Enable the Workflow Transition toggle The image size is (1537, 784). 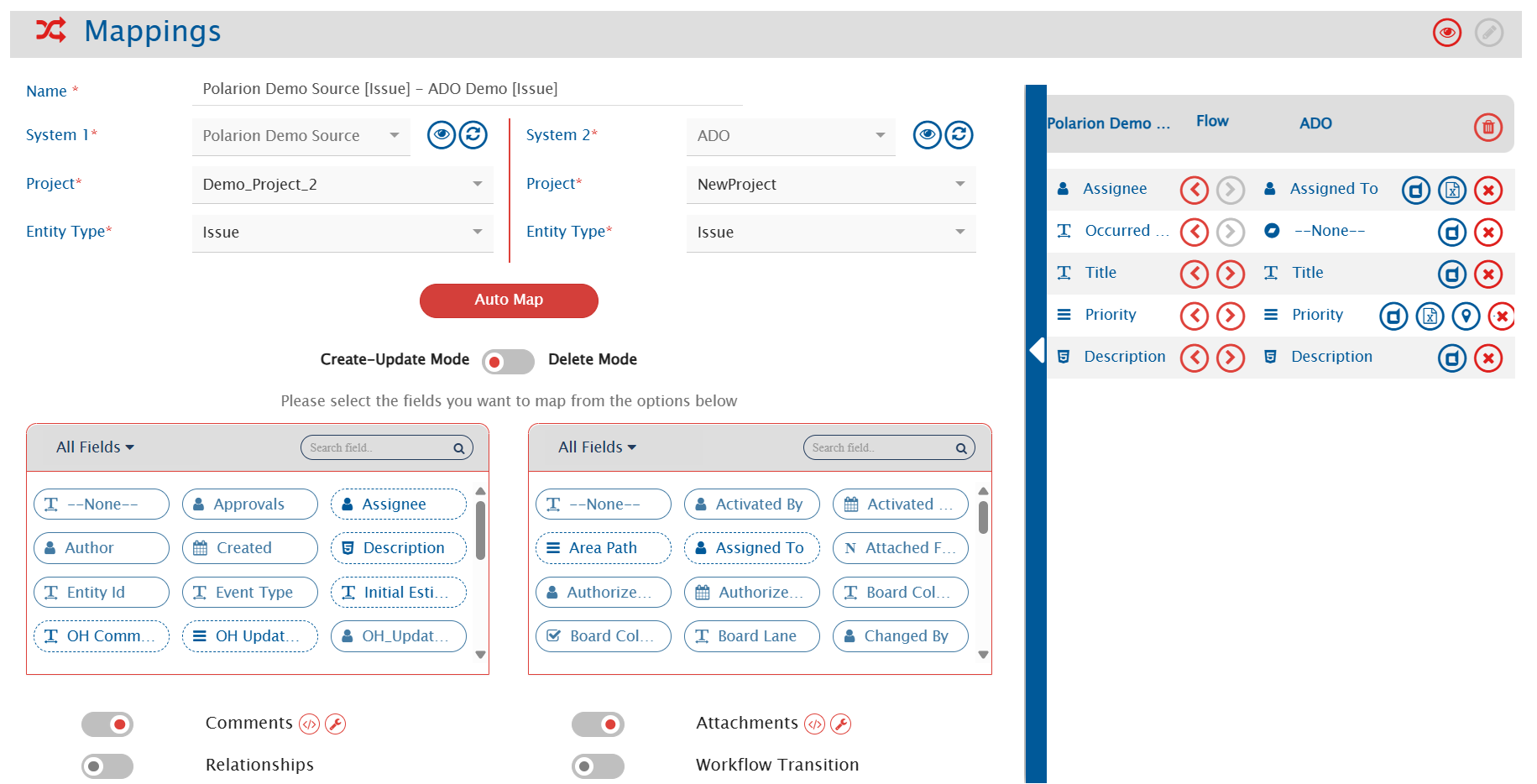click(598, 766)
